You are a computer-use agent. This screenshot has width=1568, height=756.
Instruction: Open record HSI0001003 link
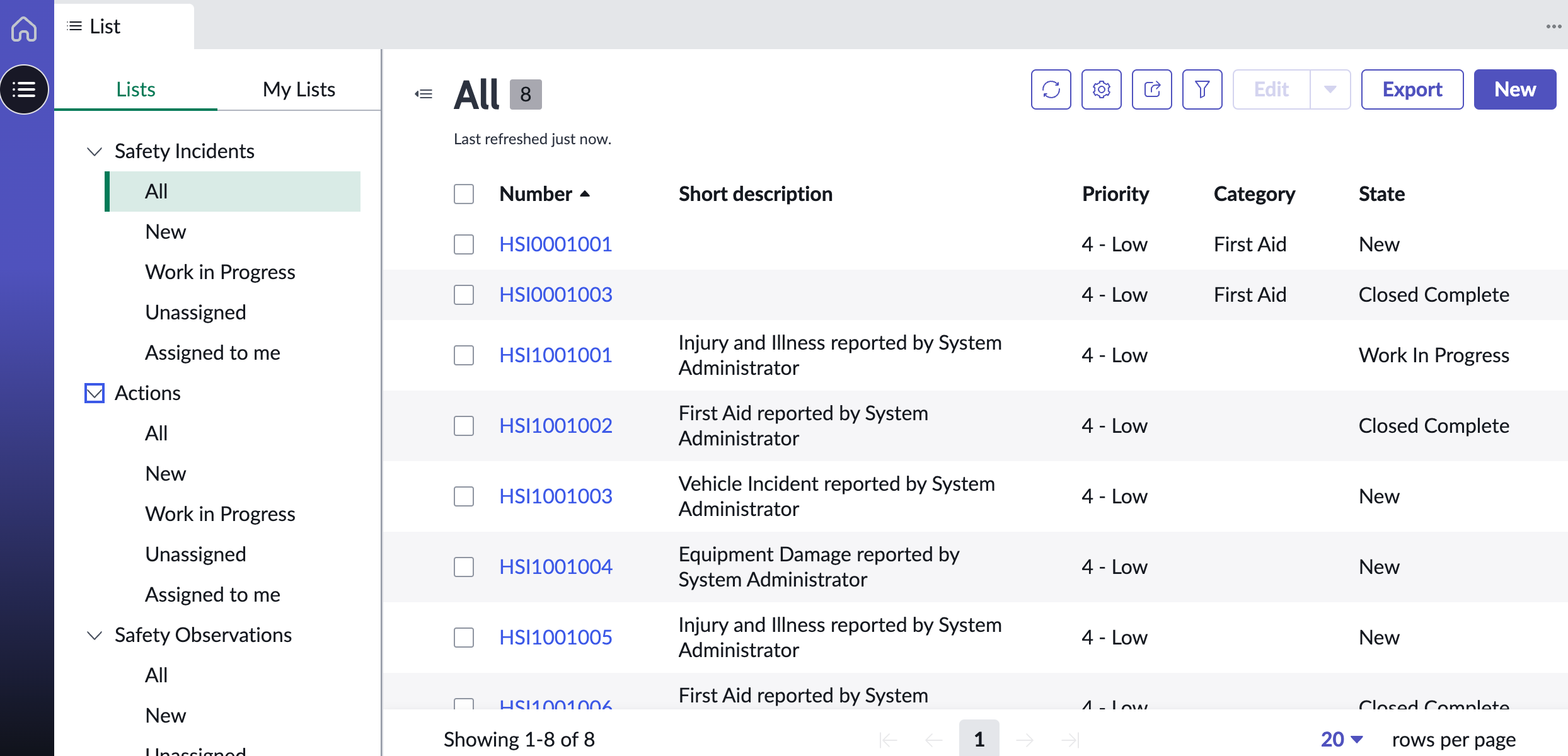point(555,295)
